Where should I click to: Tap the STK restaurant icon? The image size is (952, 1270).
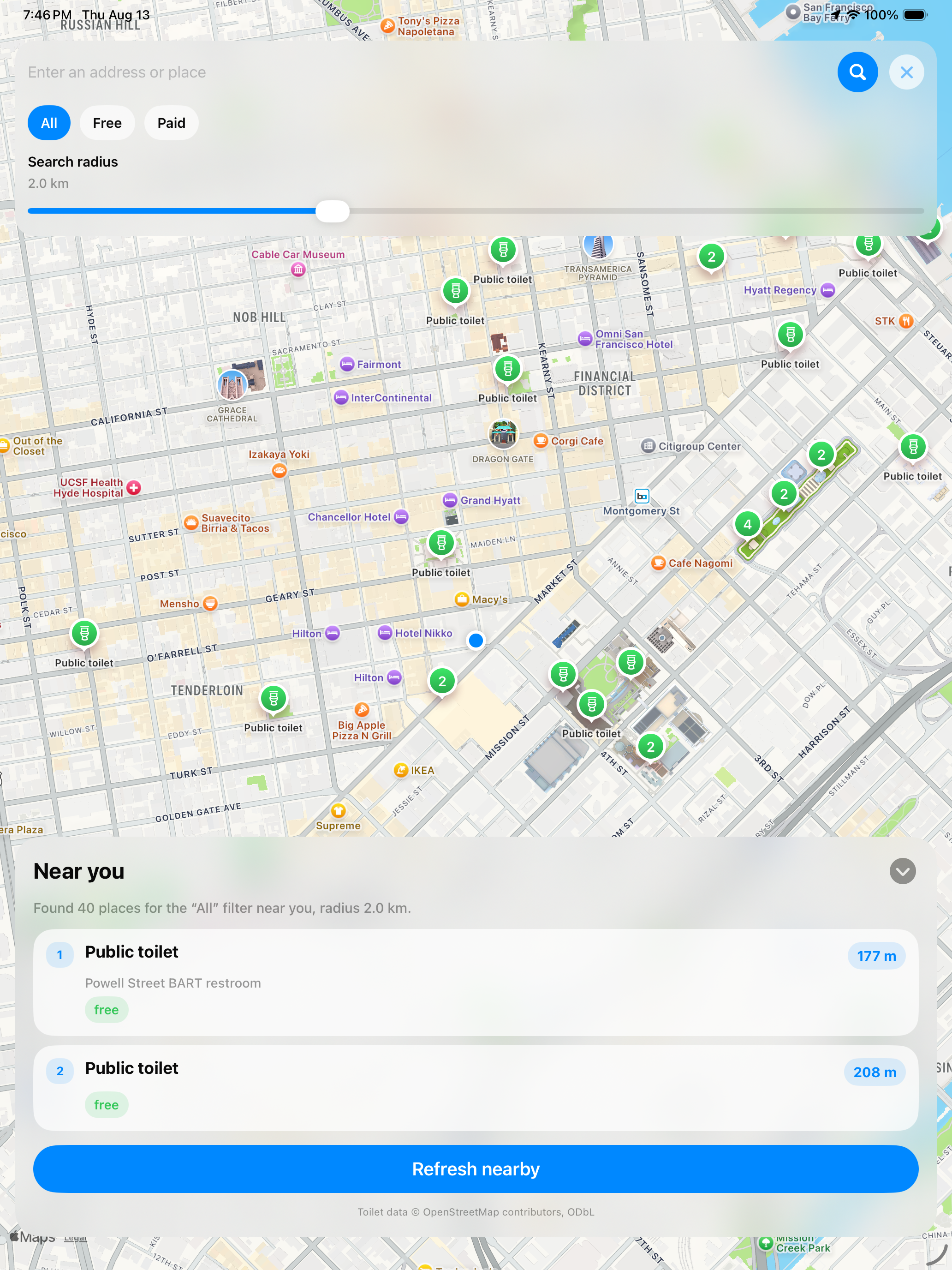(905, 321)
